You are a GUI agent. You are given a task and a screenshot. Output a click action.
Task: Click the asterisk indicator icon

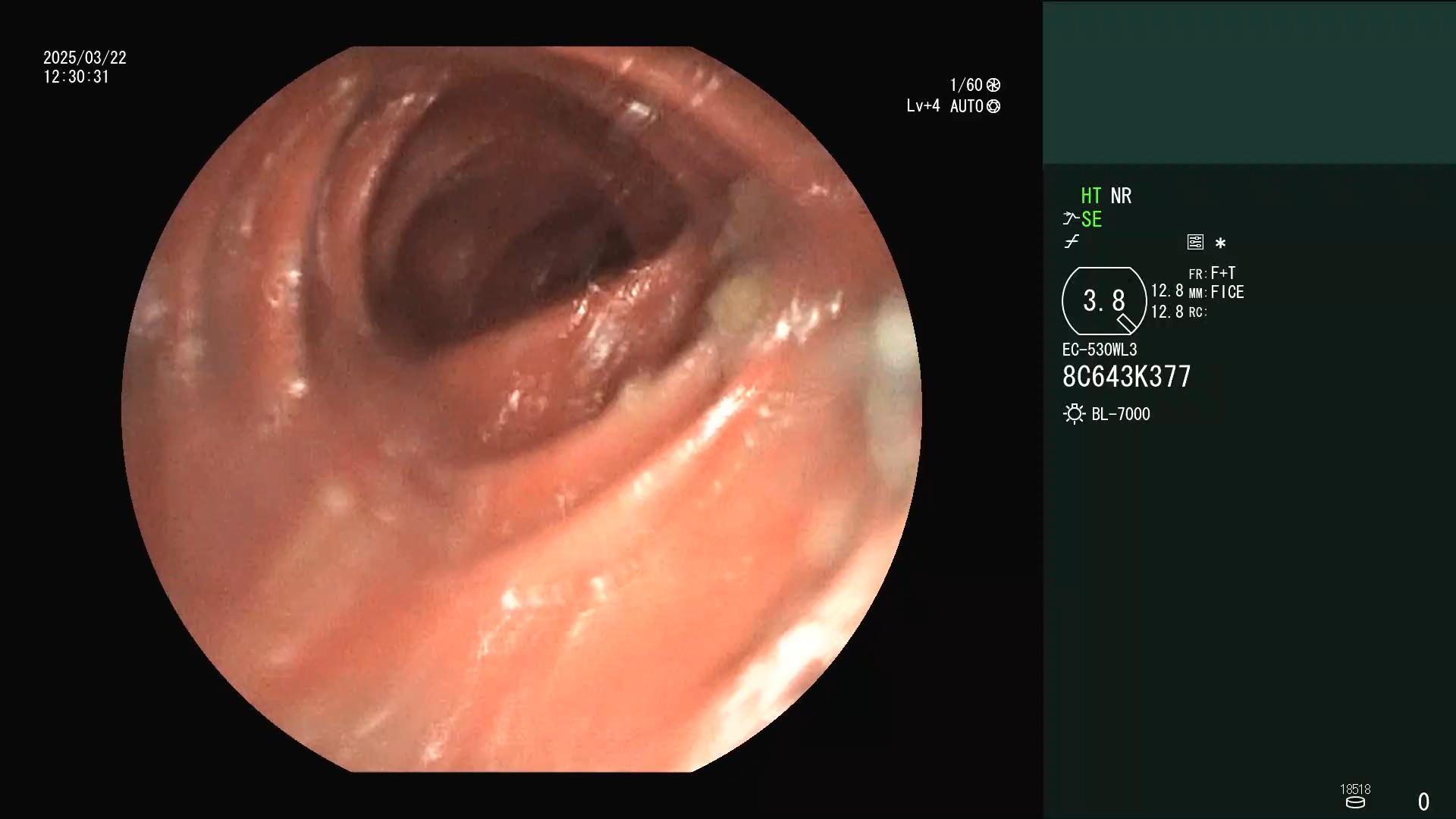click(1220, 243)
